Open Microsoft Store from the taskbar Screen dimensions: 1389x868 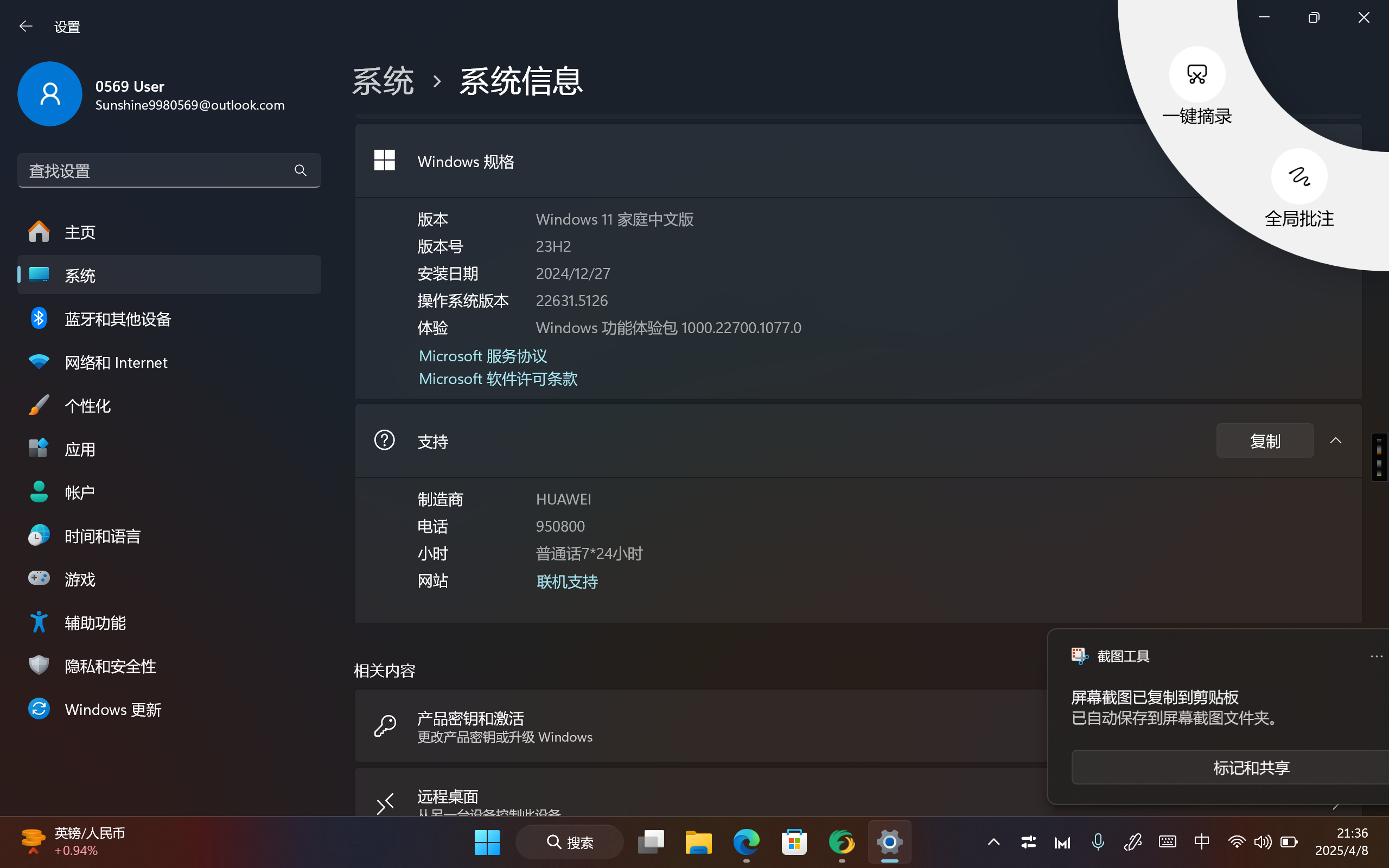point(794,842)
